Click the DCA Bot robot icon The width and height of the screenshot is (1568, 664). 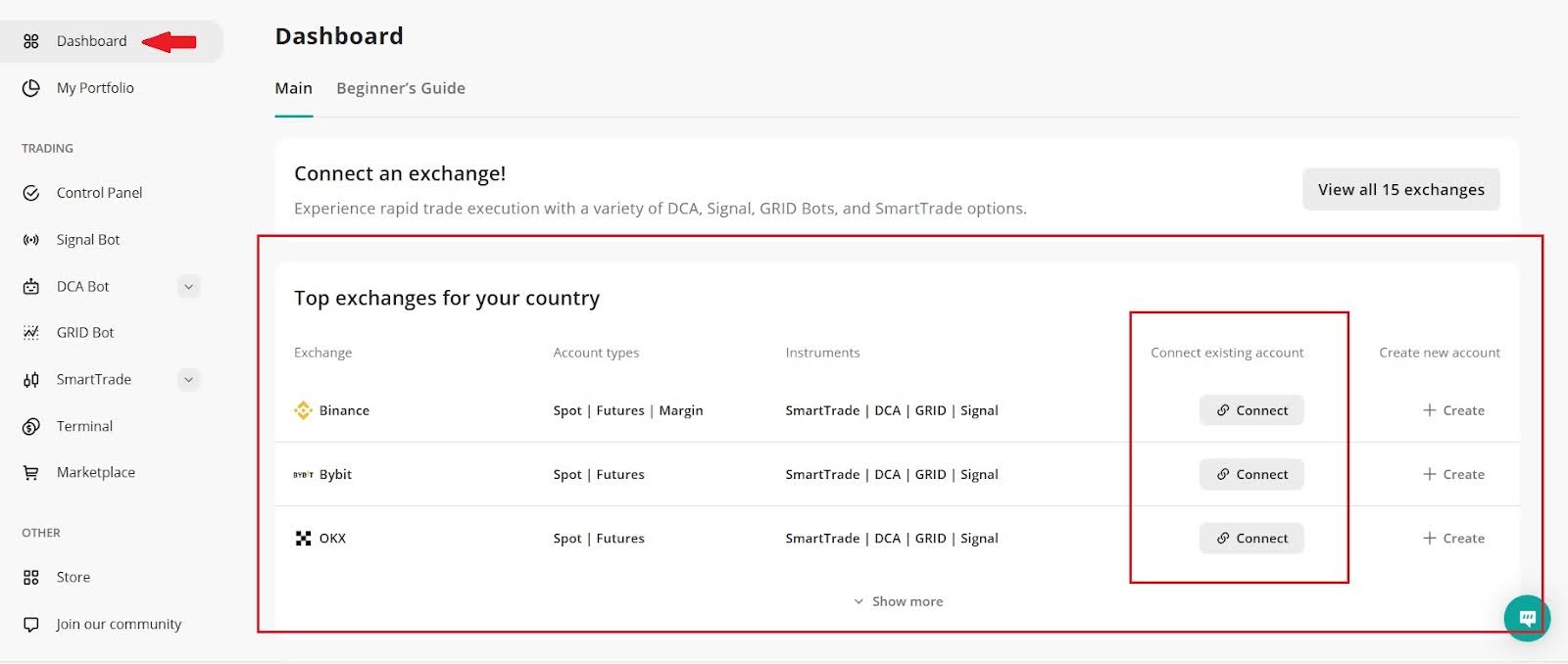(x=31, y=287)
